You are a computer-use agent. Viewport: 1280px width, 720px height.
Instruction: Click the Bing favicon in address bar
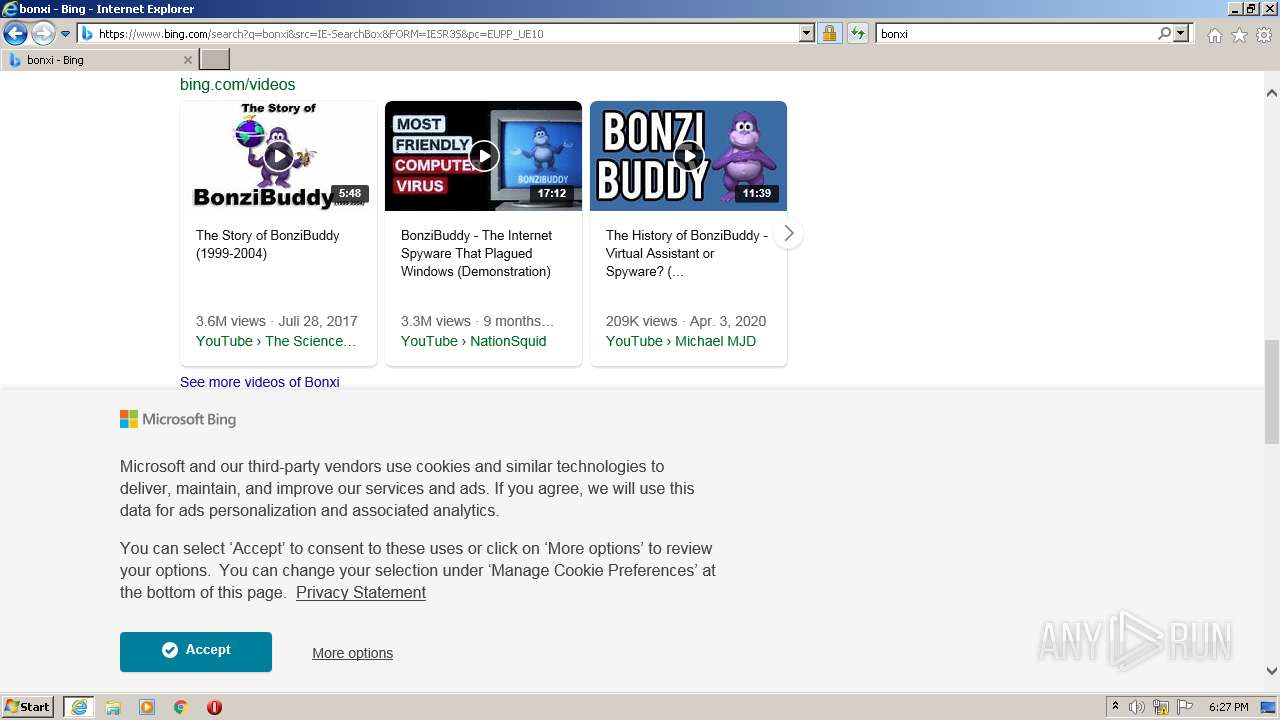pyautogui.click(x=87, y=34)
